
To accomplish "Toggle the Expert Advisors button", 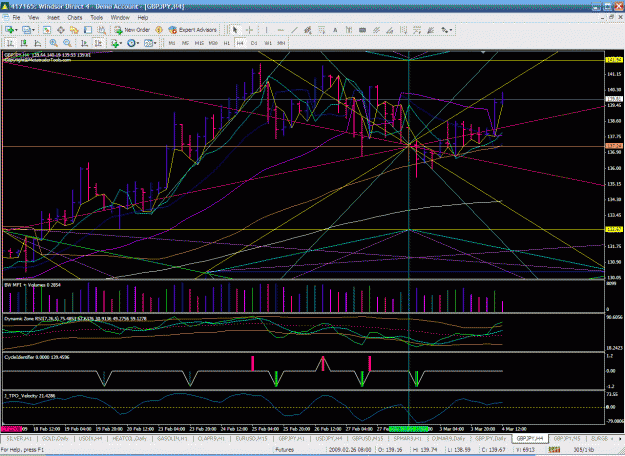I will (x=193, y=30).
